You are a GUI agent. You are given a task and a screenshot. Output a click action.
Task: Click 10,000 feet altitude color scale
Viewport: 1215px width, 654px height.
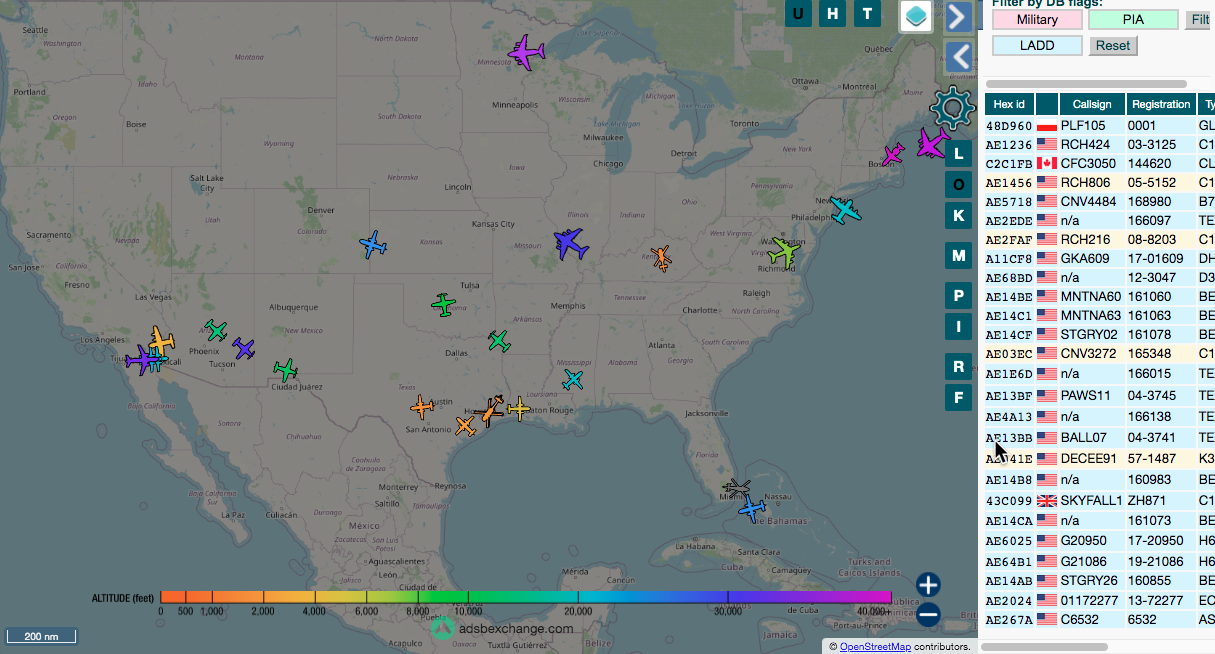point(469,597)
